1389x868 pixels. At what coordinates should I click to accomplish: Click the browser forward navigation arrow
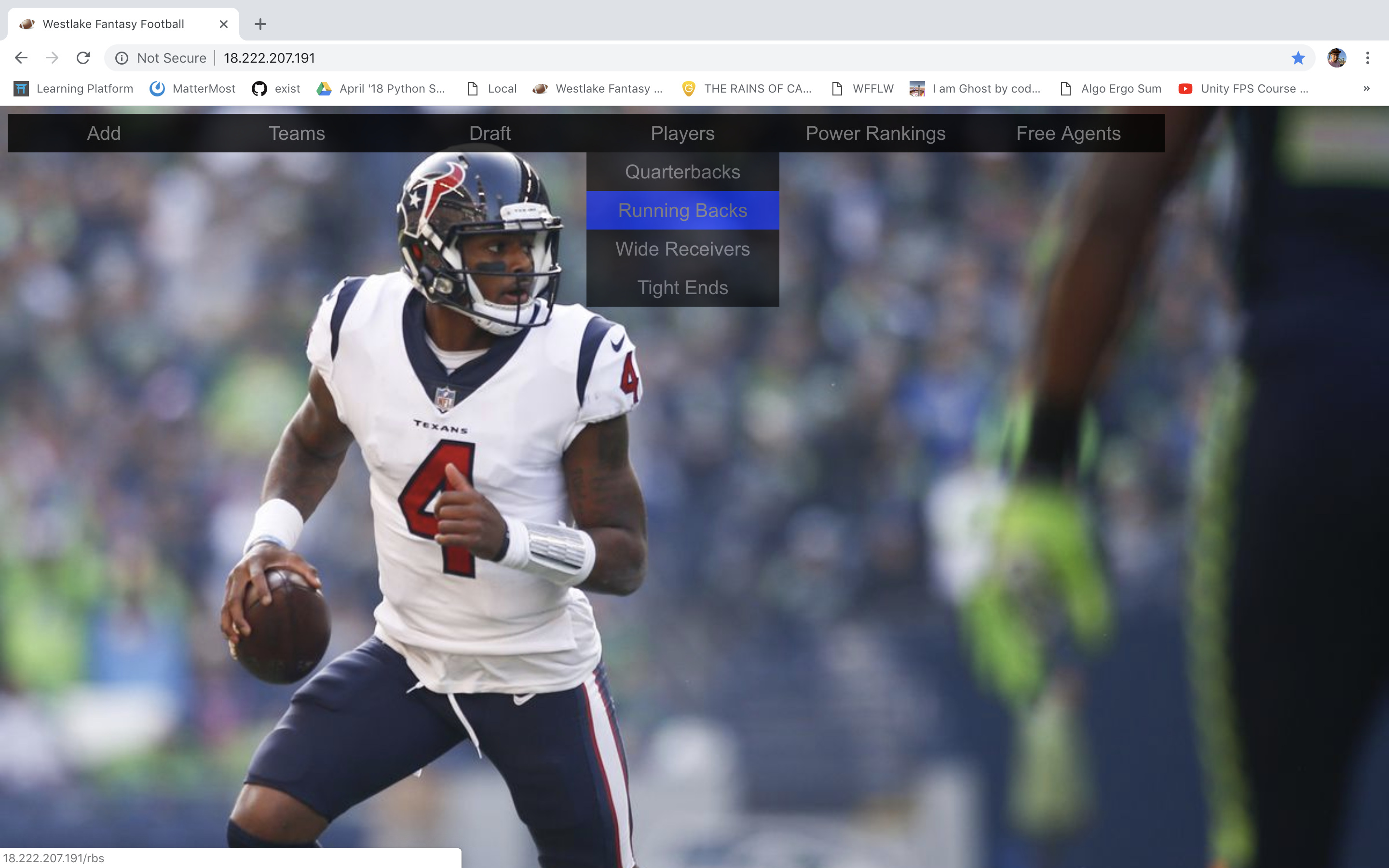pyautogui.click(x=52, y=57)
